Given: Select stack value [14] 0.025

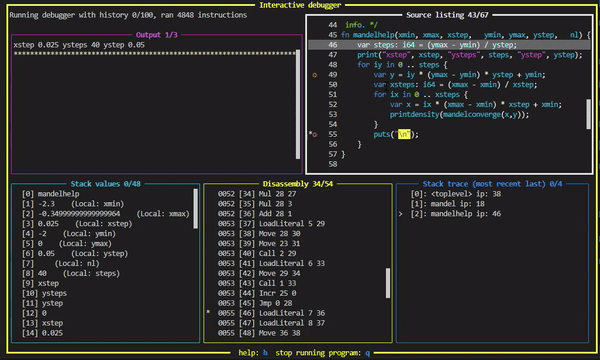Looking at the screenshot, I should (42, 333).
